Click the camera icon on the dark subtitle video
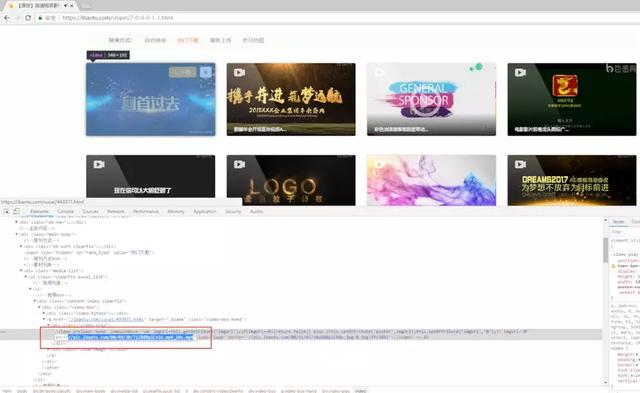 pyautogui.click(x=99, y=164)
